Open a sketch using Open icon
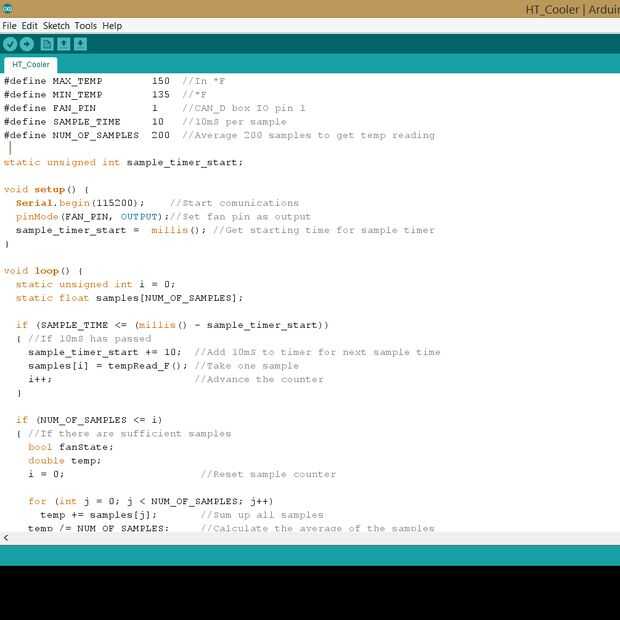Viewport: 620px width, 620px height. coord(64,44)
